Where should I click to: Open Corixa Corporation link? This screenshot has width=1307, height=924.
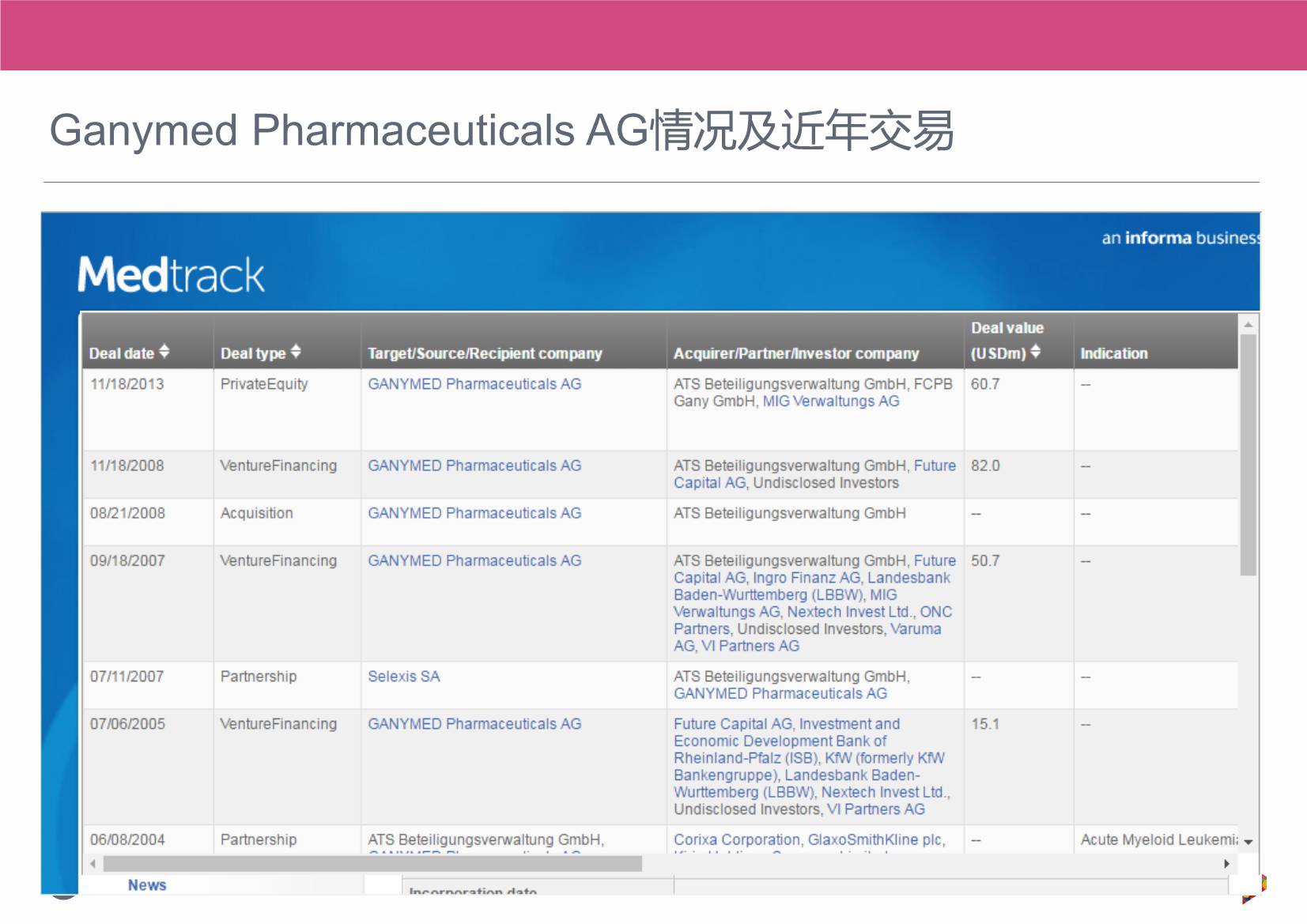(737, 840)
